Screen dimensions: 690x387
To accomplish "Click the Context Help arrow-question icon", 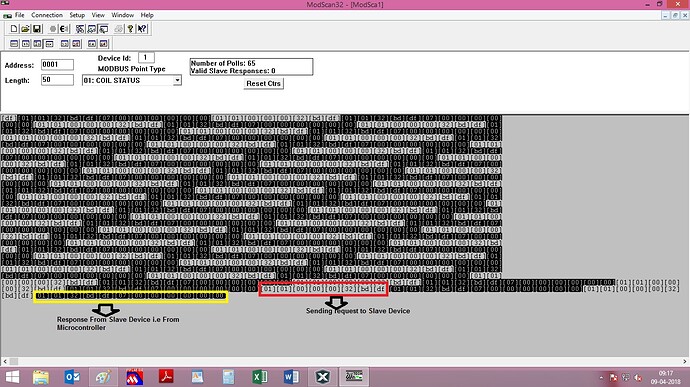I will (x=142, y=29).
